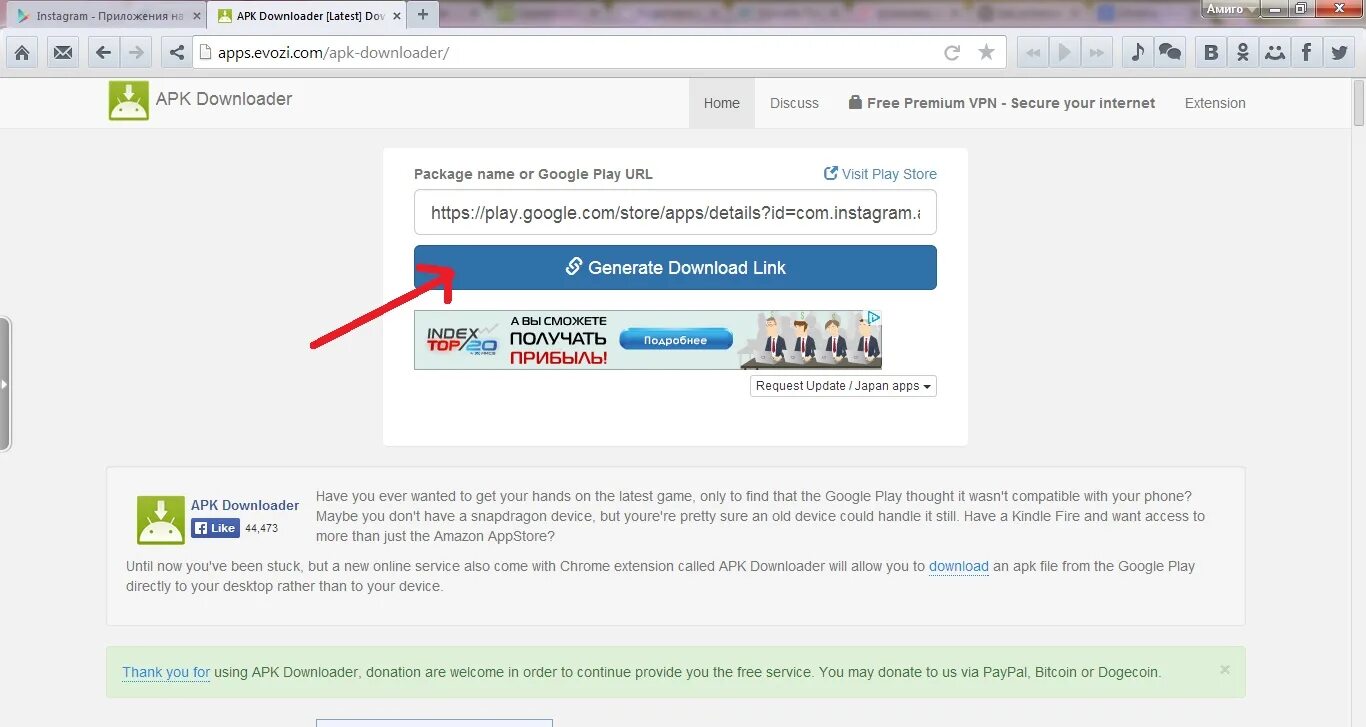Viewport: 1366px width, 727px height.
Task: Open the APK Downloader Facebook page link
Action: tap(245, 505)
